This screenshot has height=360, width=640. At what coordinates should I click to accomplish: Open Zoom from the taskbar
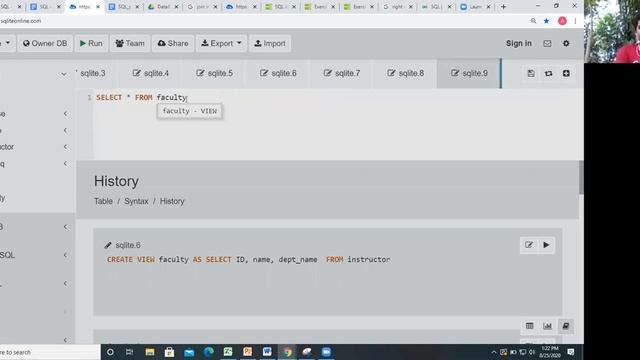326,352
